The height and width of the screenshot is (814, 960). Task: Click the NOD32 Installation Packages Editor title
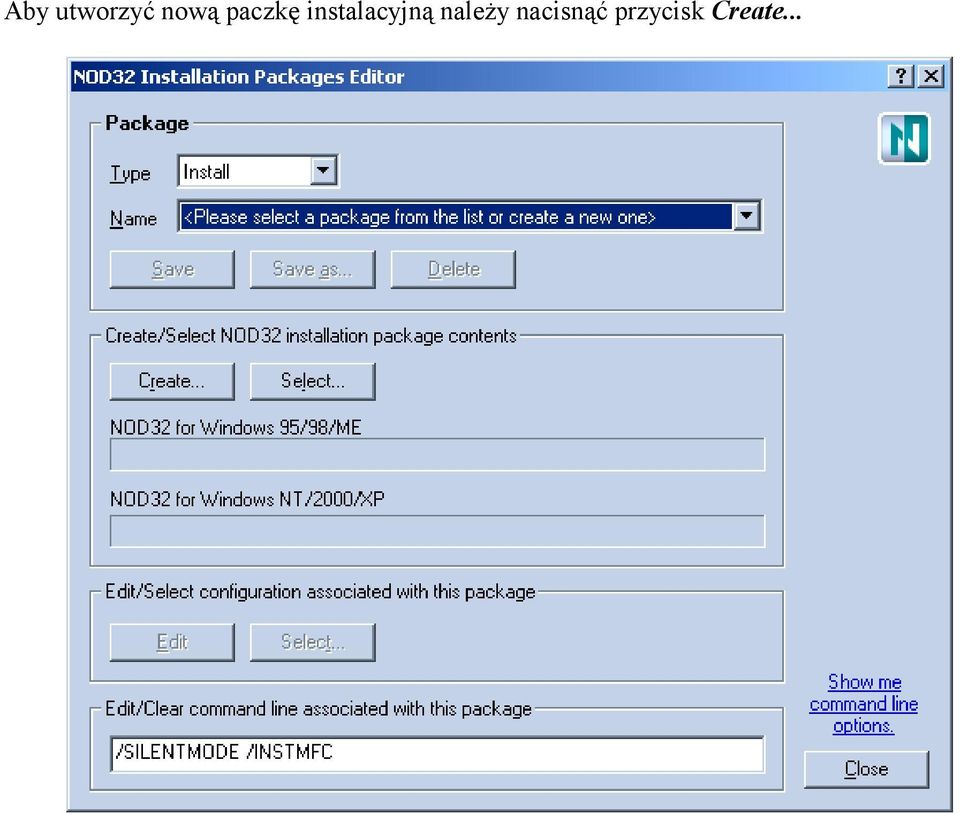tap(239, 77)
